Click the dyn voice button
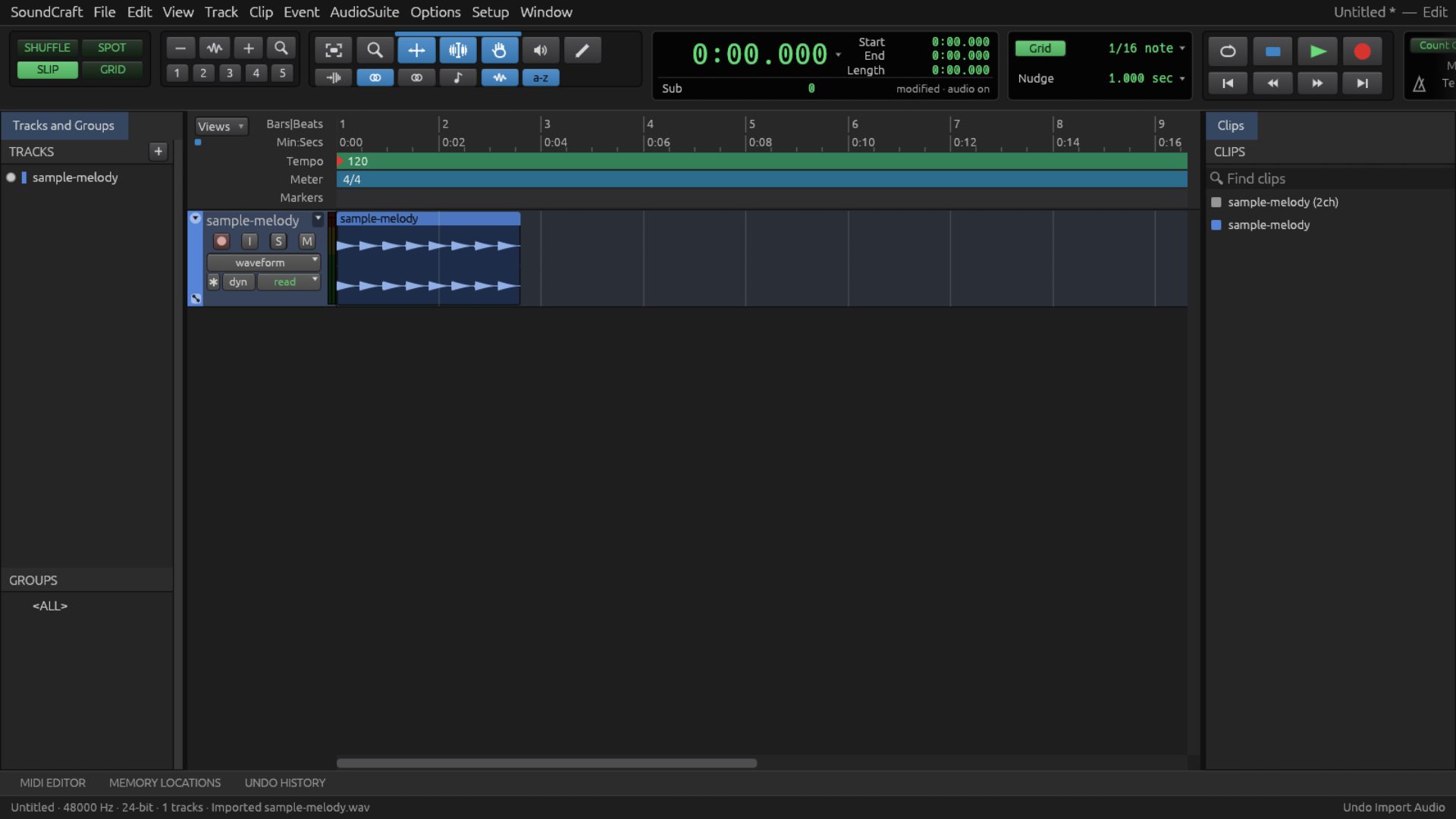The height and width of the screenshot is (819, 1456). coord(238,281)
